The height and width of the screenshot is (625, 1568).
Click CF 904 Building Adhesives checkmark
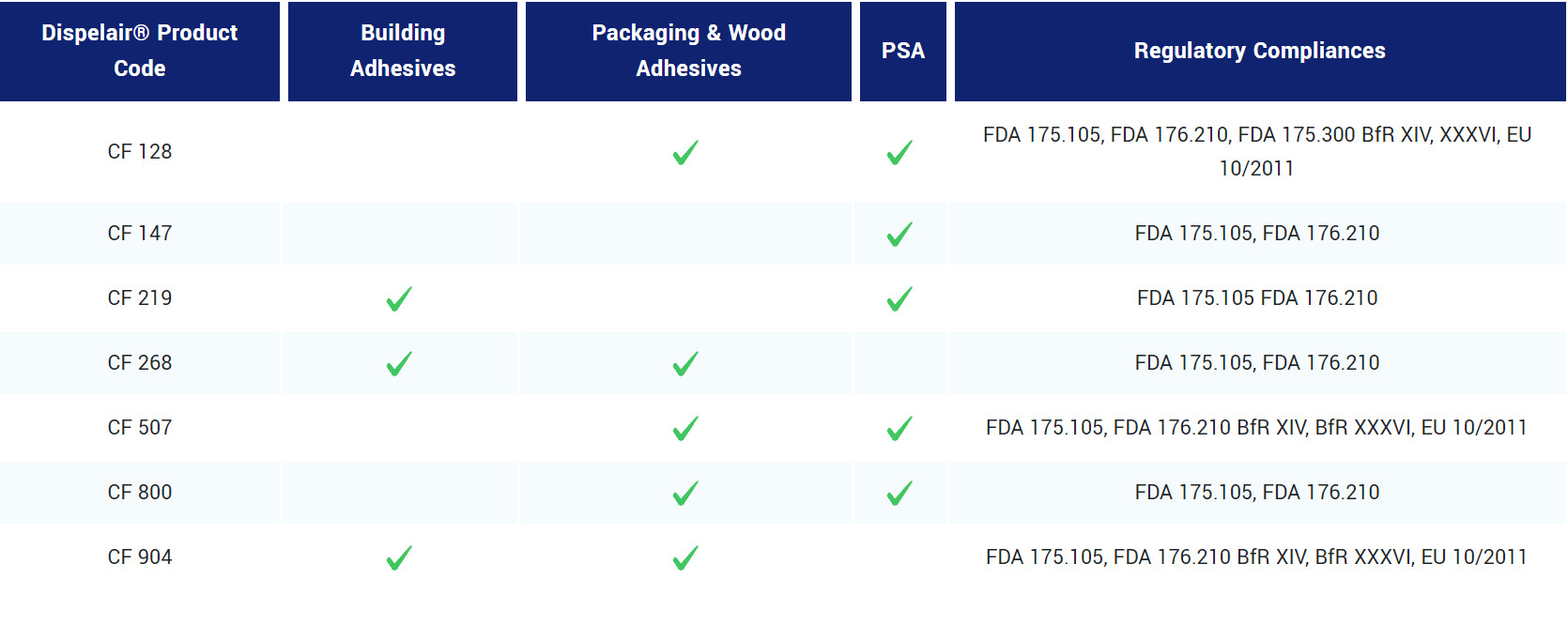tap(399, 557)
